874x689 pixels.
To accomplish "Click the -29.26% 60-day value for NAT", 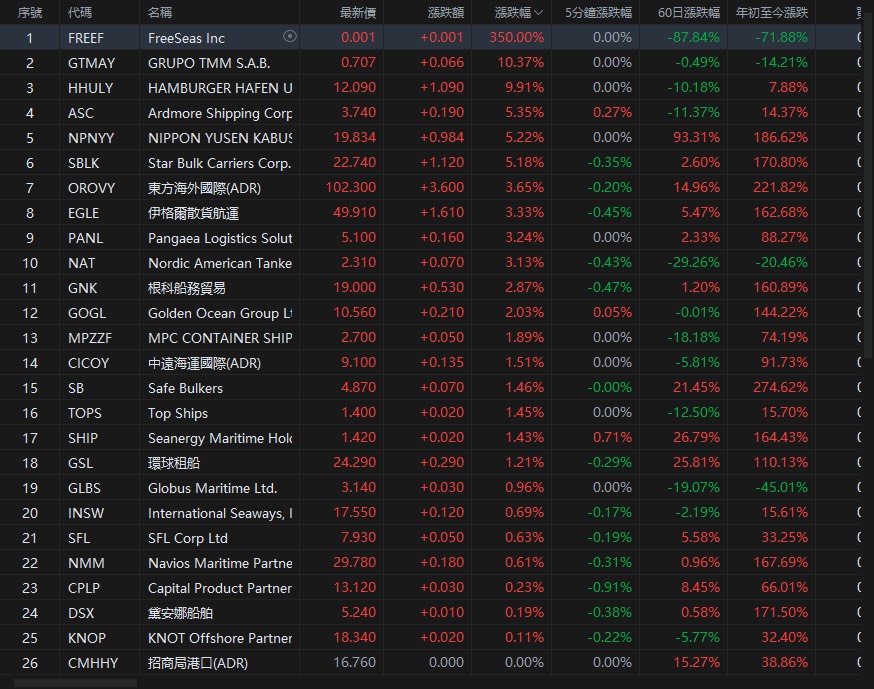I will pos(693,263).
